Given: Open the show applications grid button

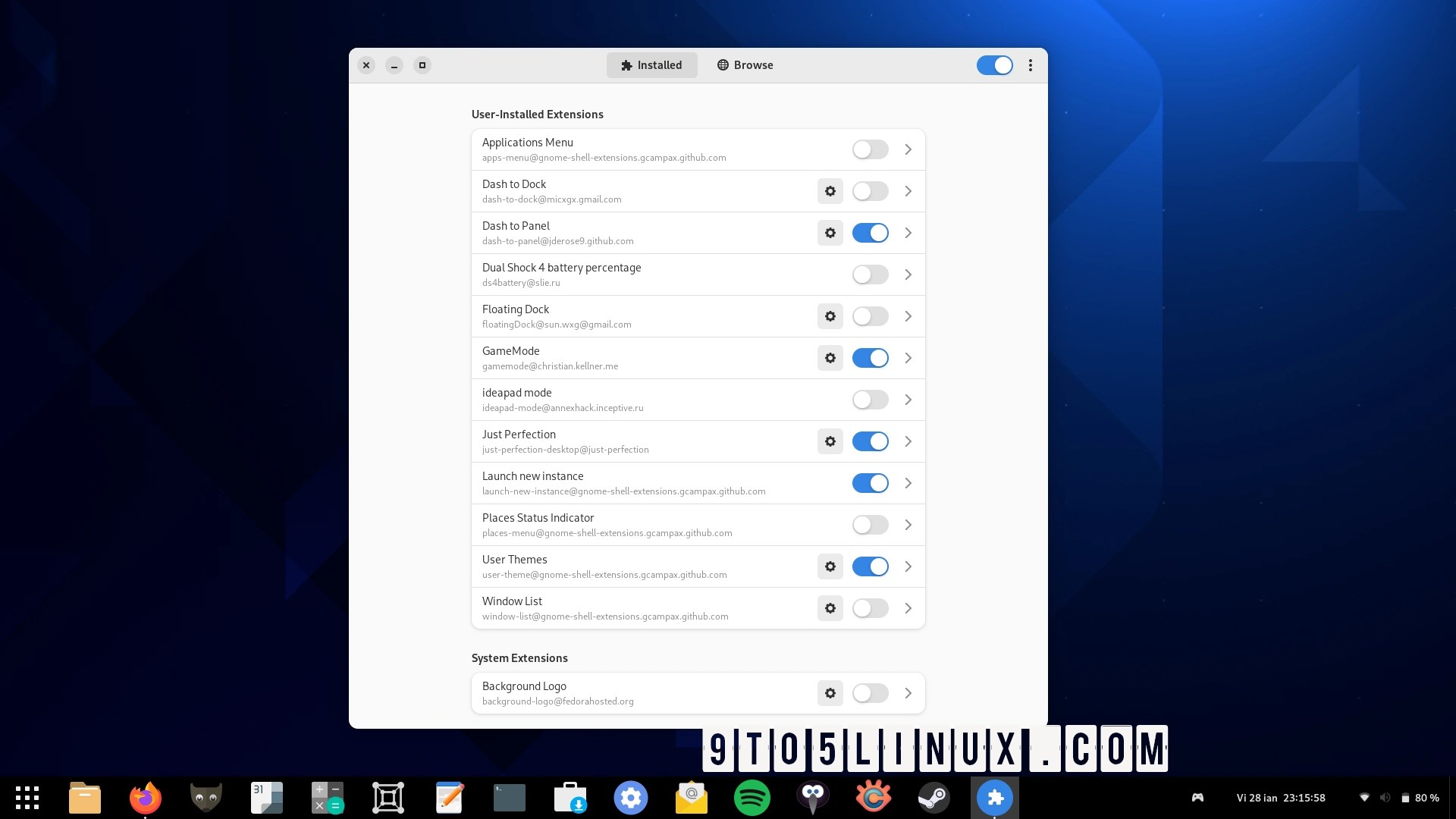Looking at the screenshot, I should tap(27, 798).
